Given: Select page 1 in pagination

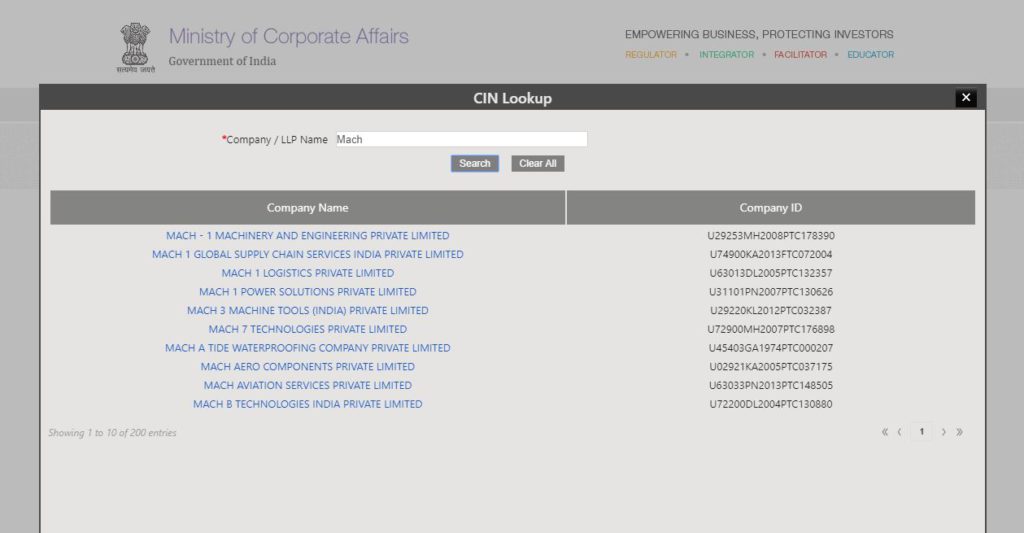Looking at the screenshot, I should tap(921, 432).
